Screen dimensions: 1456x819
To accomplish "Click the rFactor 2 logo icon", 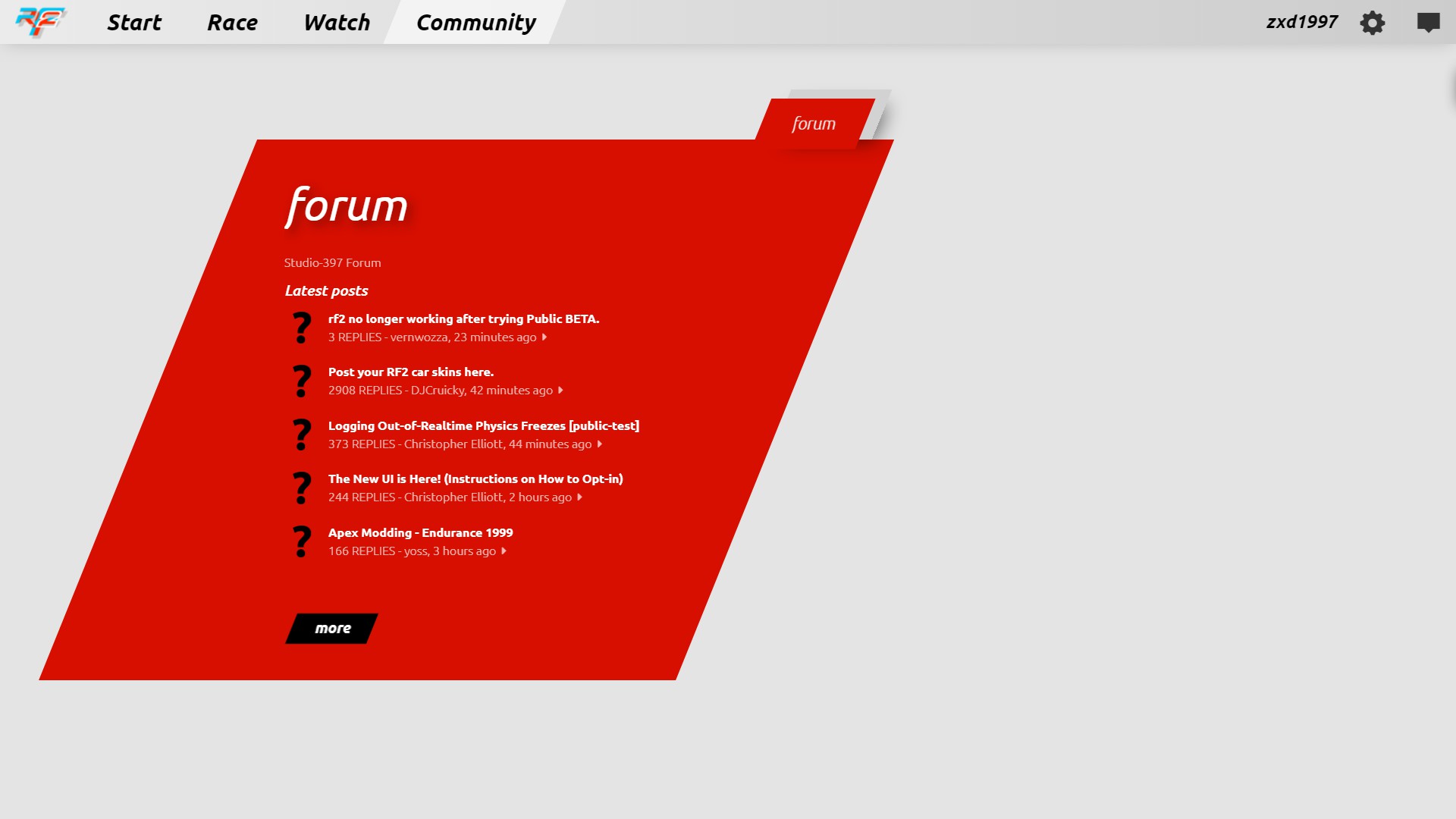I will pyautogui.click(x=41, y=22).
